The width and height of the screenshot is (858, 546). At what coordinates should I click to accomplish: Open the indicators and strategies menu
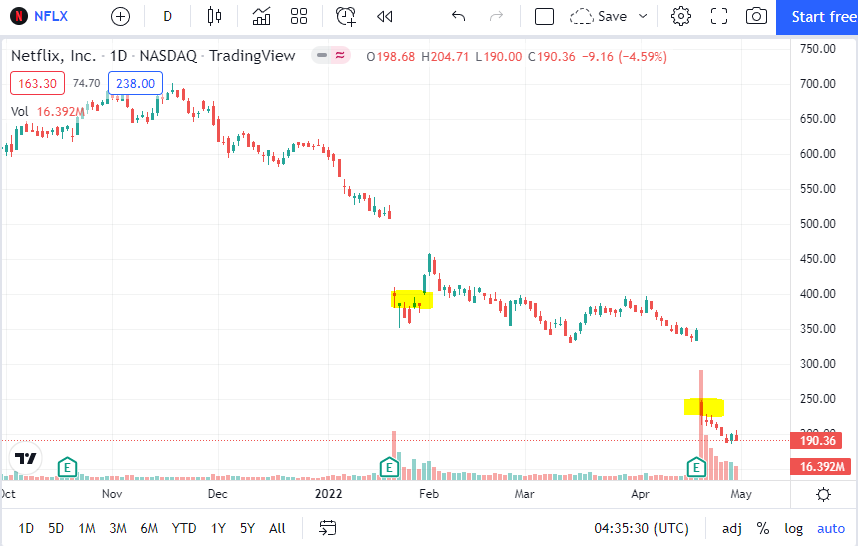pos(261,16)
